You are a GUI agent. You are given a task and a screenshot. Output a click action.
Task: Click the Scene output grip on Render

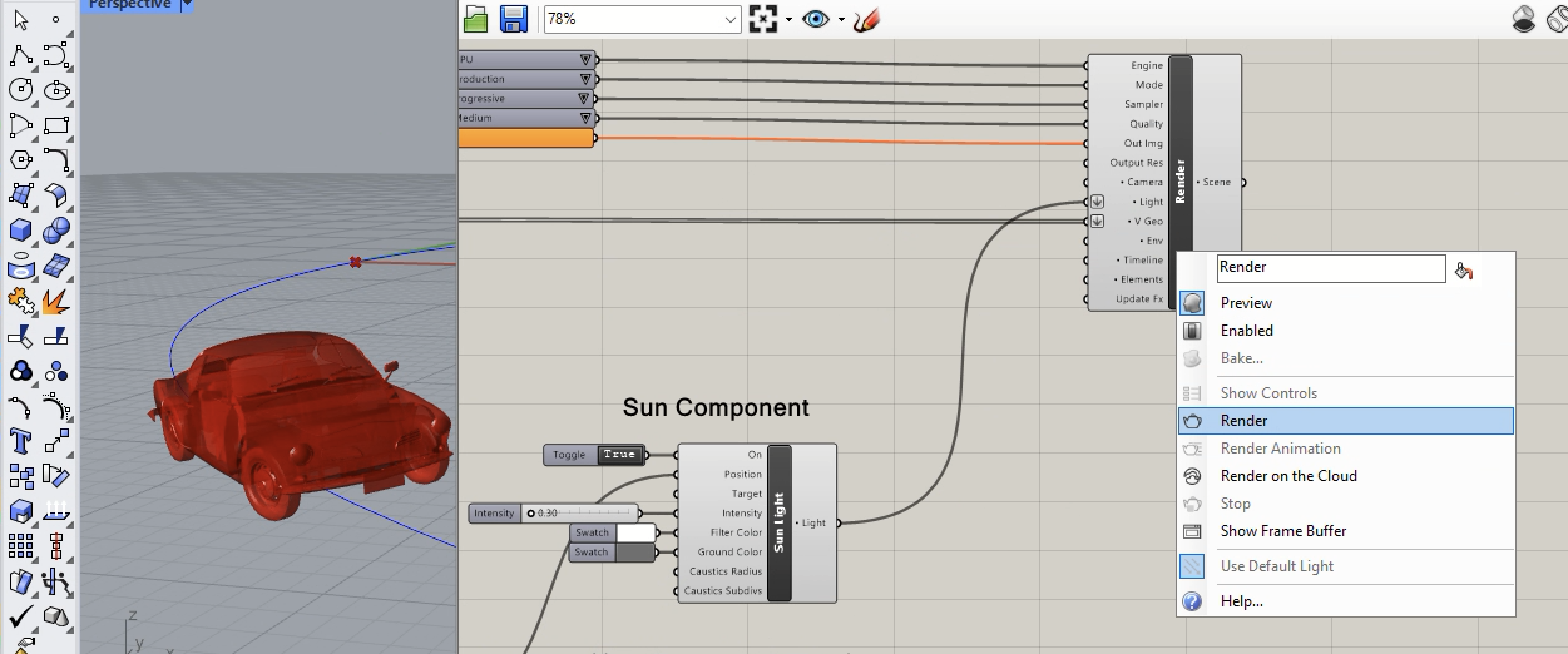click(1243, 182)
